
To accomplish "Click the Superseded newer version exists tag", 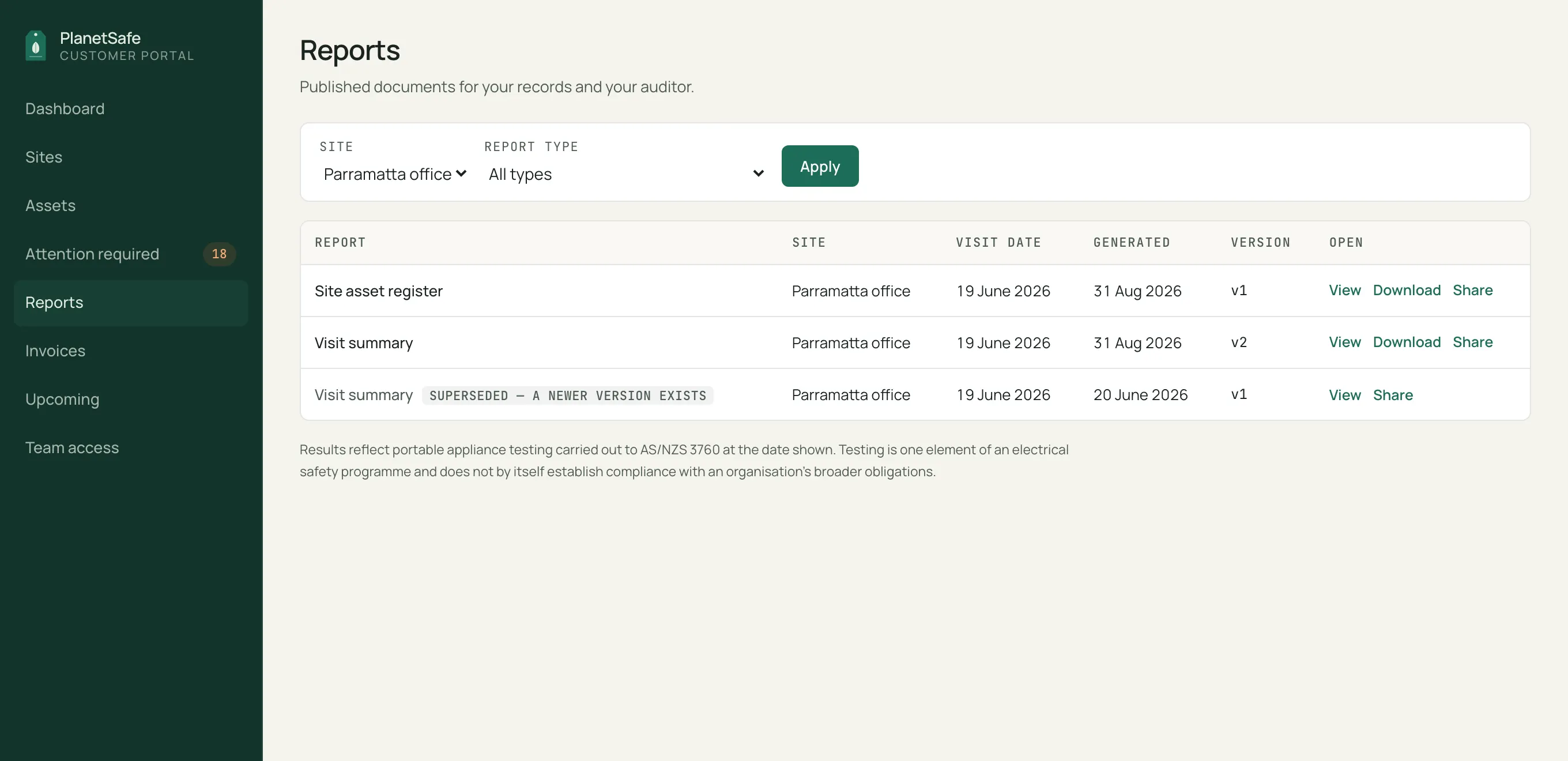I will 567,395.
